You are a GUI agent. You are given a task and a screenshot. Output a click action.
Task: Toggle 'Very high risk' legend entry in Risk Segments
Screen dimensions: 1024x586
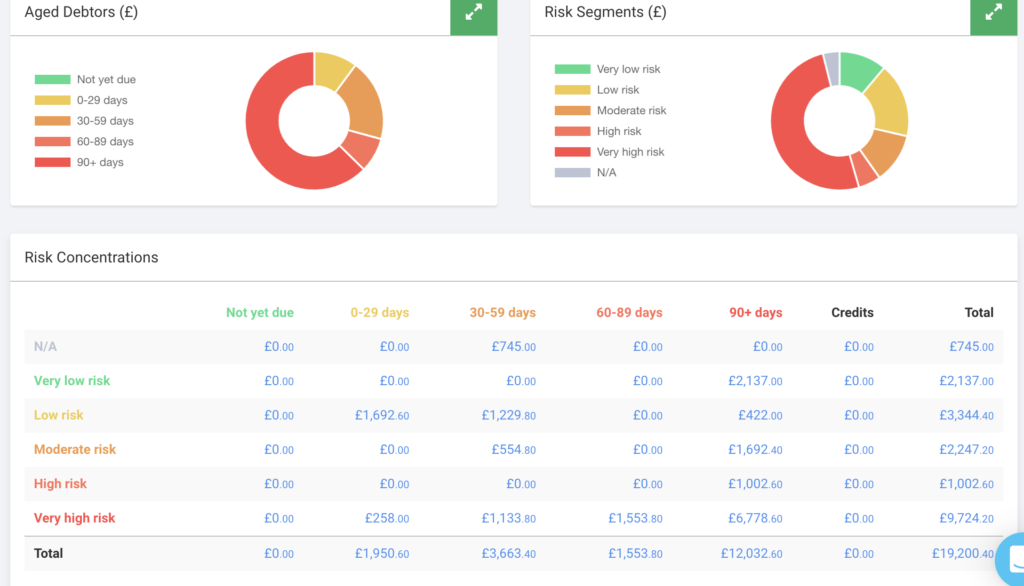click(x=630, y=152)
